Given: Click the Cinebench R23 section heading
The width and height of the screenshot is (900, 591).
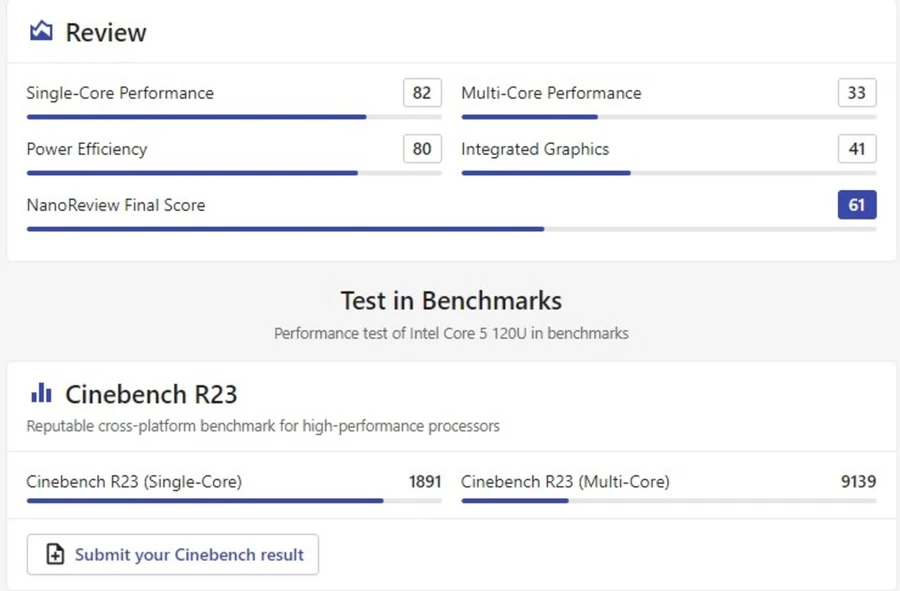Looking at the screenshot, I should pyautogui.click(x=151, y=394).
